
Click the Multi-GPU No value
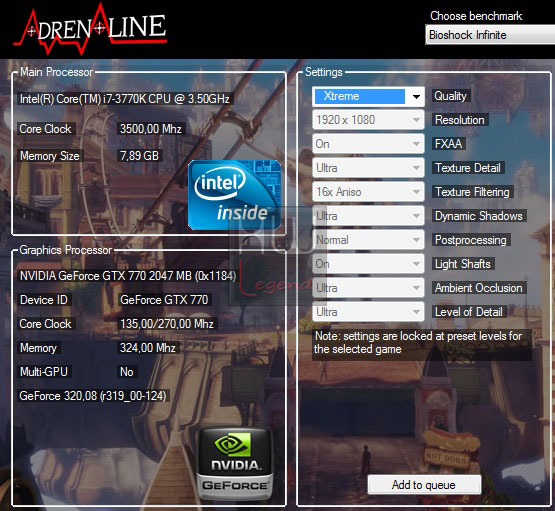pos(127,372)
